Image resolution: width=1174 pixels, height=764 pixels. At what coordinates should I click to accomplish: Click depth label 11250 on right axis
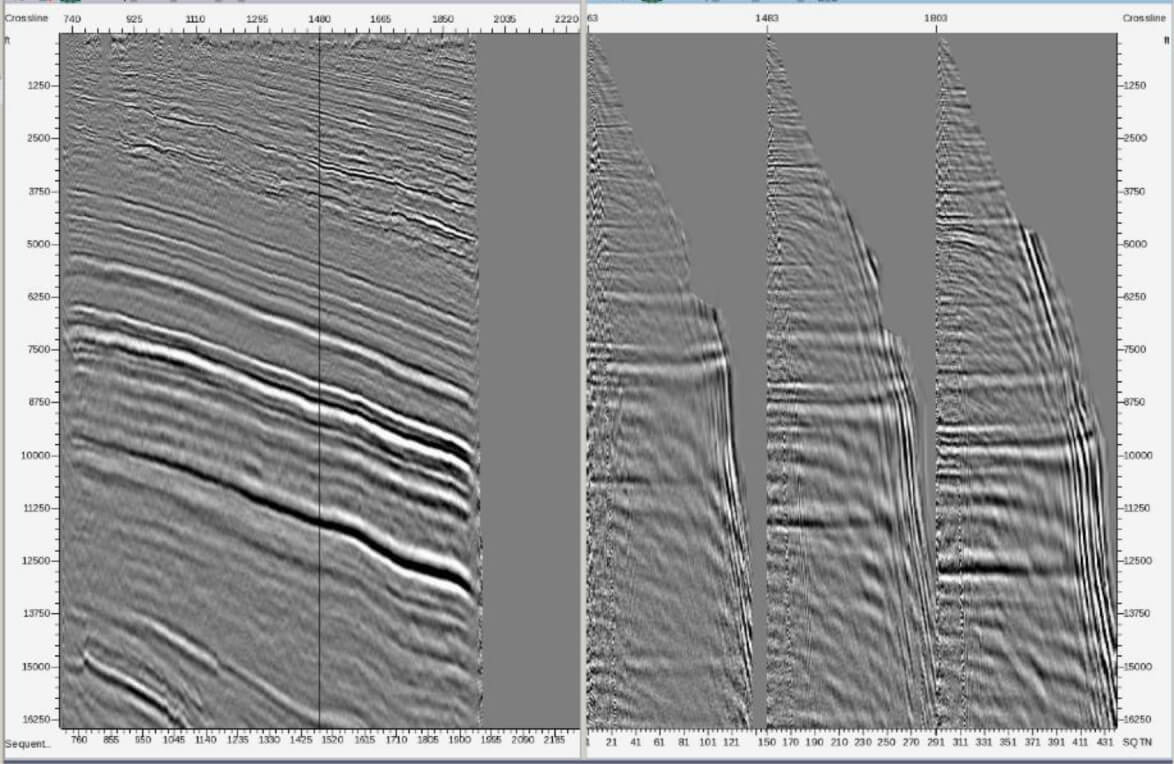pos(1137,509)
